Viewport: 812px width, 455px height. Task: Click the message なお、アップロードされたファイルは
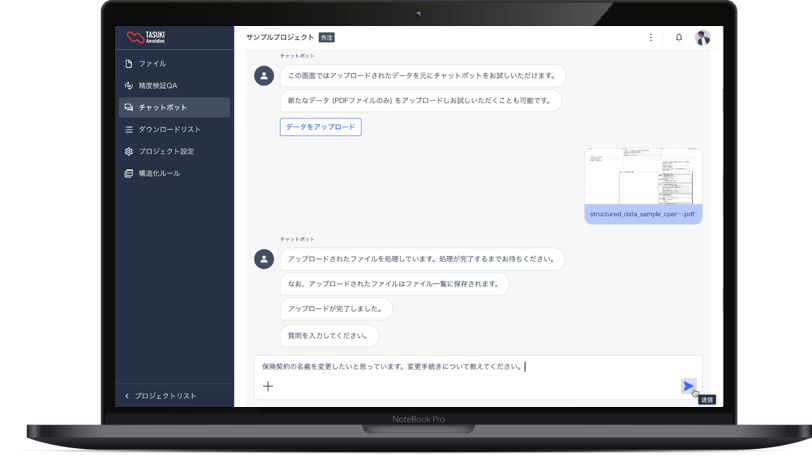coord(395,284)
